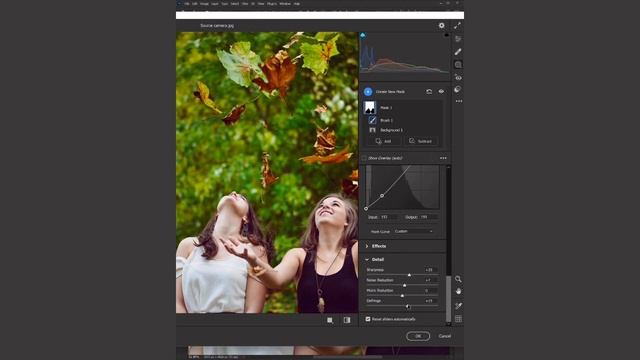Click the invert mask icon beside Create New Mask
The image size is (640, 360).
[x=429, y=91]
